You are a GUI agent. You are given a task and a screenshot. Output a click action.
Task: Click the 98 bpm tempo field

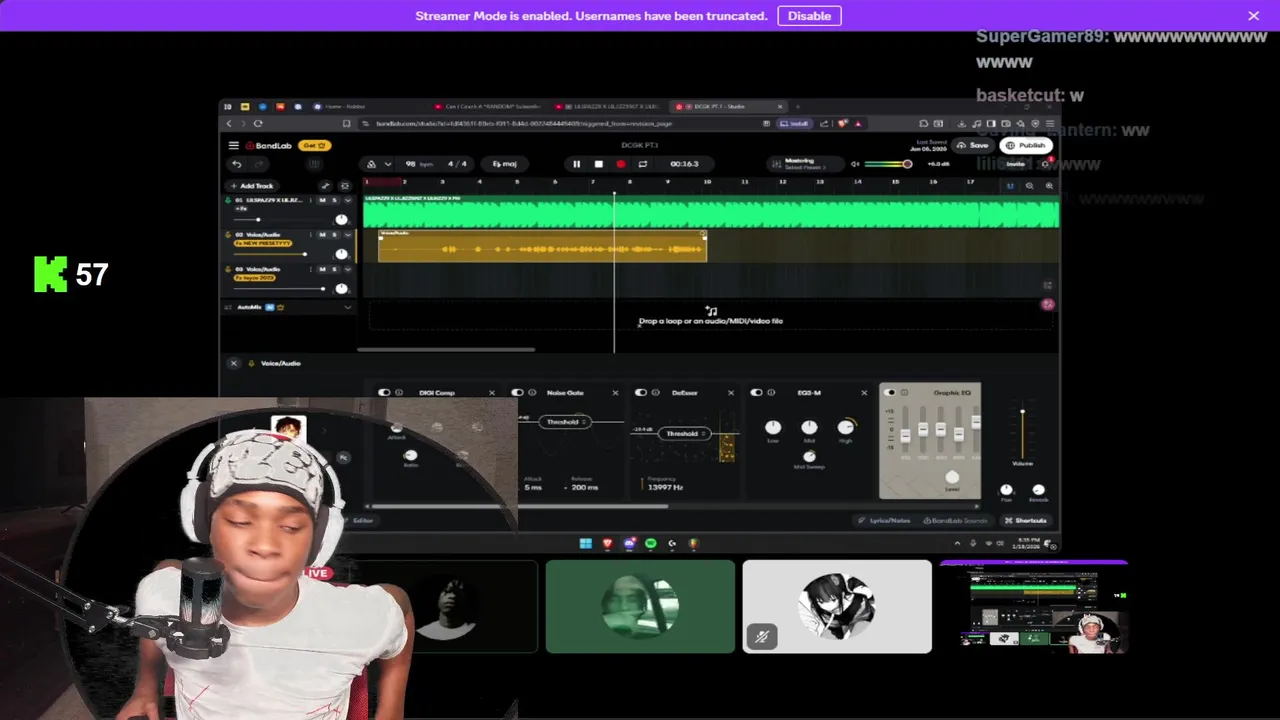[x=417, y=164]
